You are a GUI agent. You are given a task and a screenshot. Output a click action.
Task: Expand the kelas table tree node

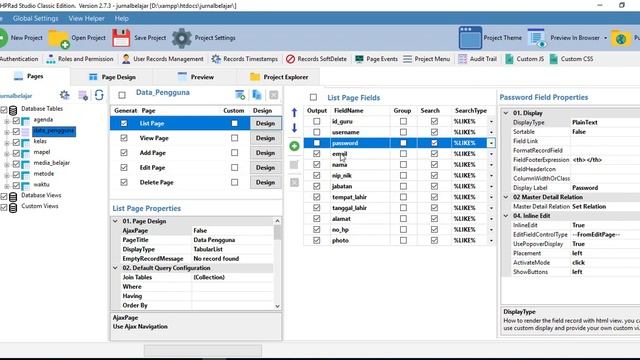coord(7,143)
